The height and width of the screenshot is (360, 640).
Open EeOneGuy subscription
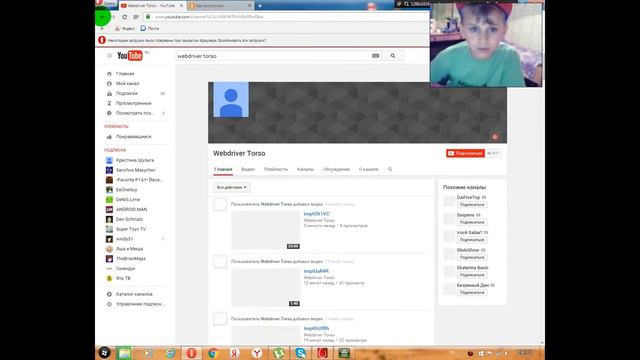click(127, 190)
